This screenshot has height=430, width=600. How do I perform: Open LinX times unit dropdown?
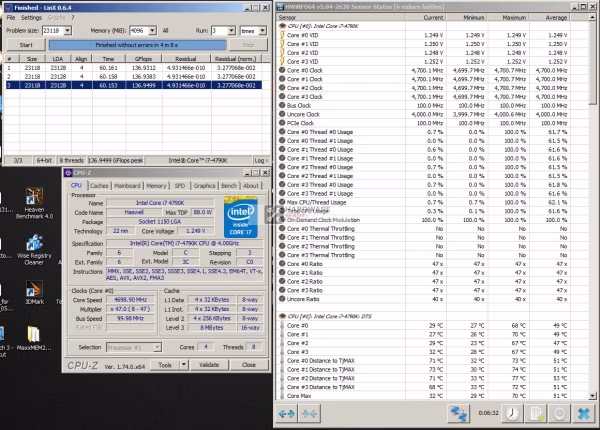pyautogui.click(x=262, y=31)
